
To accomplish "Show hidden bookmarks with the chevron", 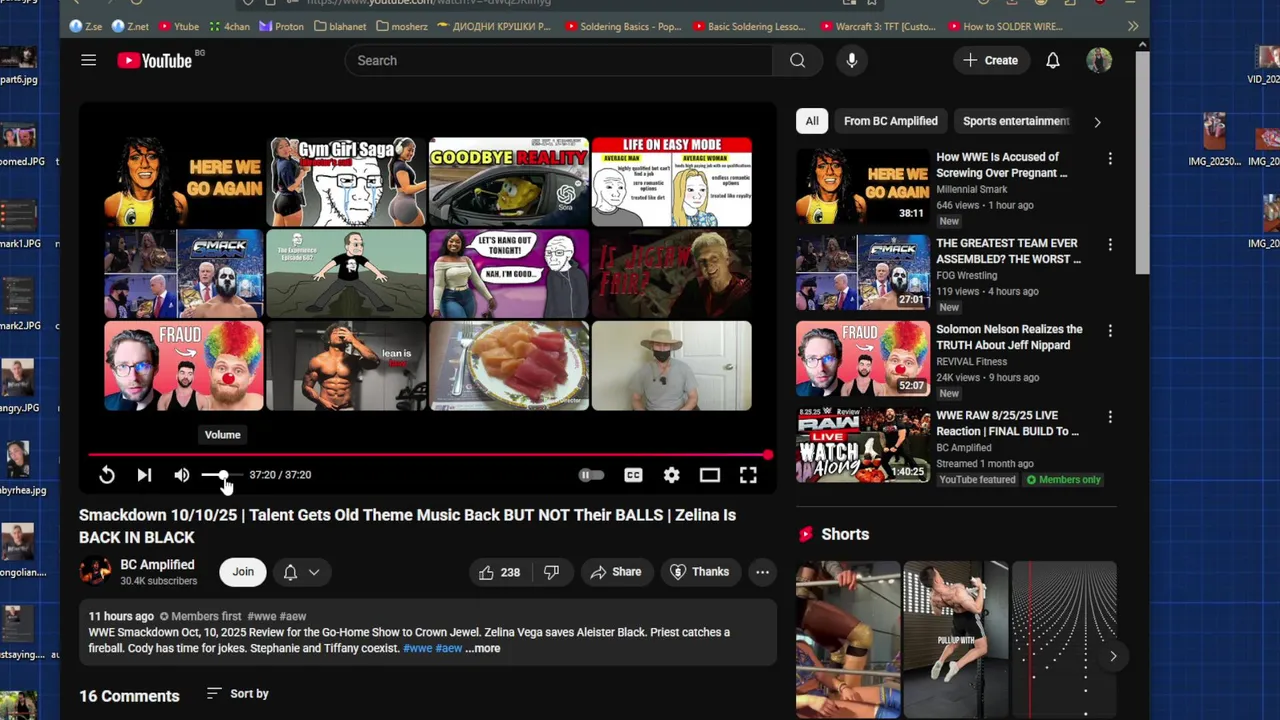I will click(1132, 26).
